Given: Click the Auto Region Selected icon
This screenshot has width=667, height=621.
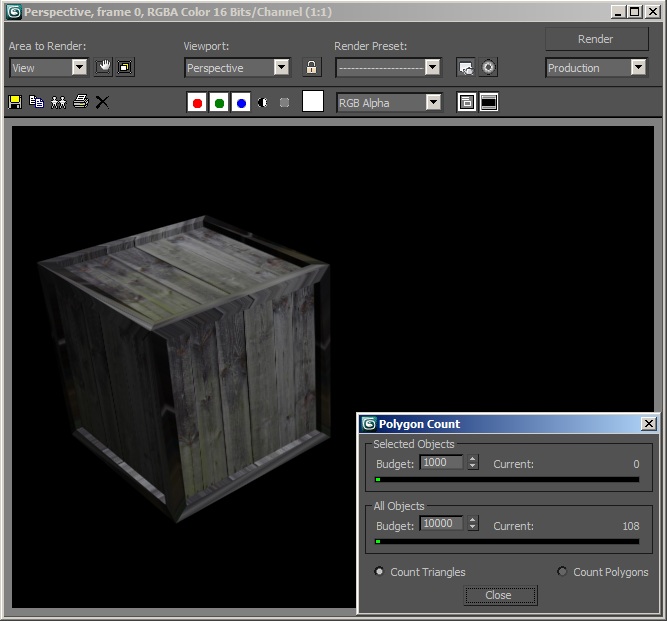Looking at the screenshot, I should point(125,67).
